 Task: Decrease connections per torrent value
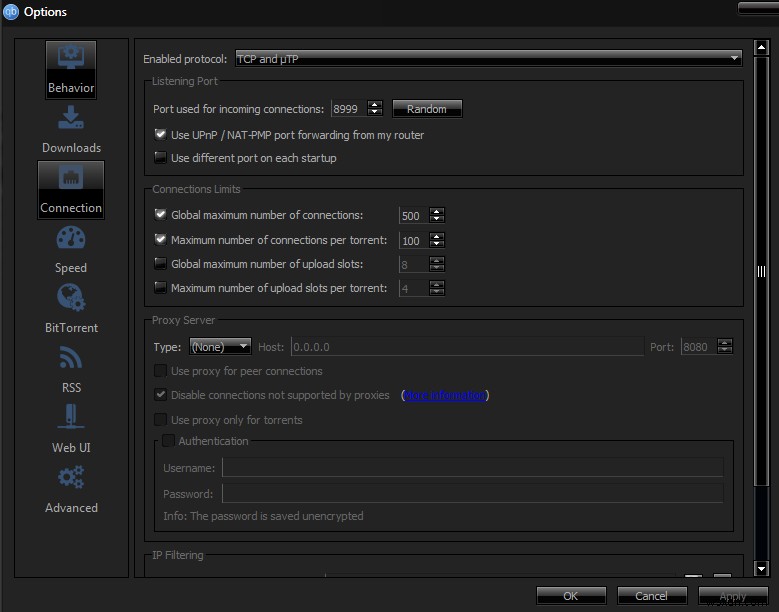437,244
